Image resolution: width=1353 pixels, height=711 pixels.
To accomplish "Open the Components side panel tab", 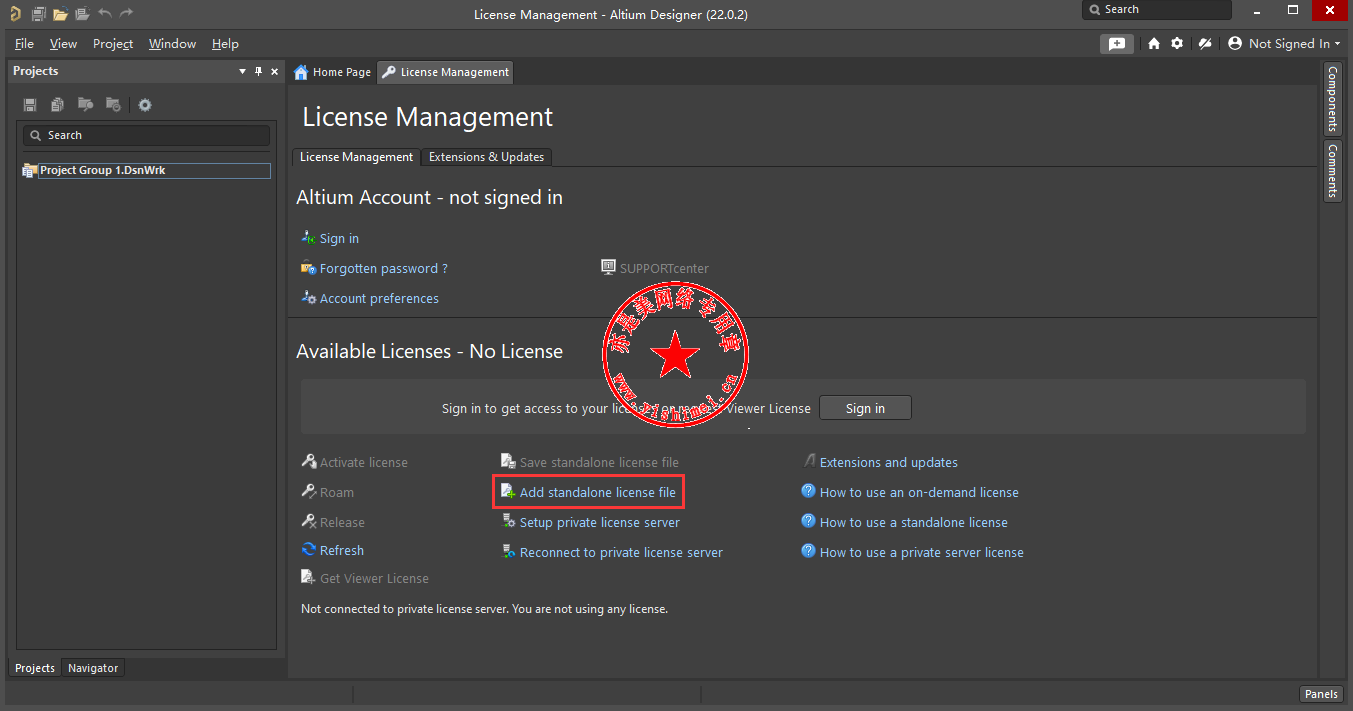I will click(x=1333, y=99).
